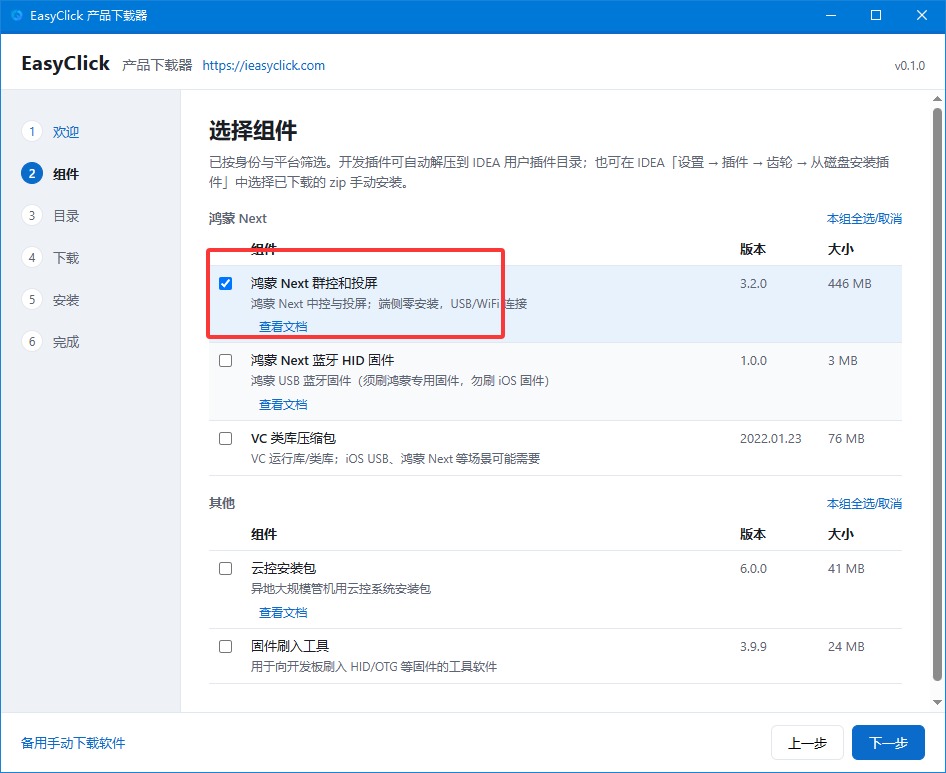Click the 上一步 button
Screen dimensions: 946x773
(807, 743)
